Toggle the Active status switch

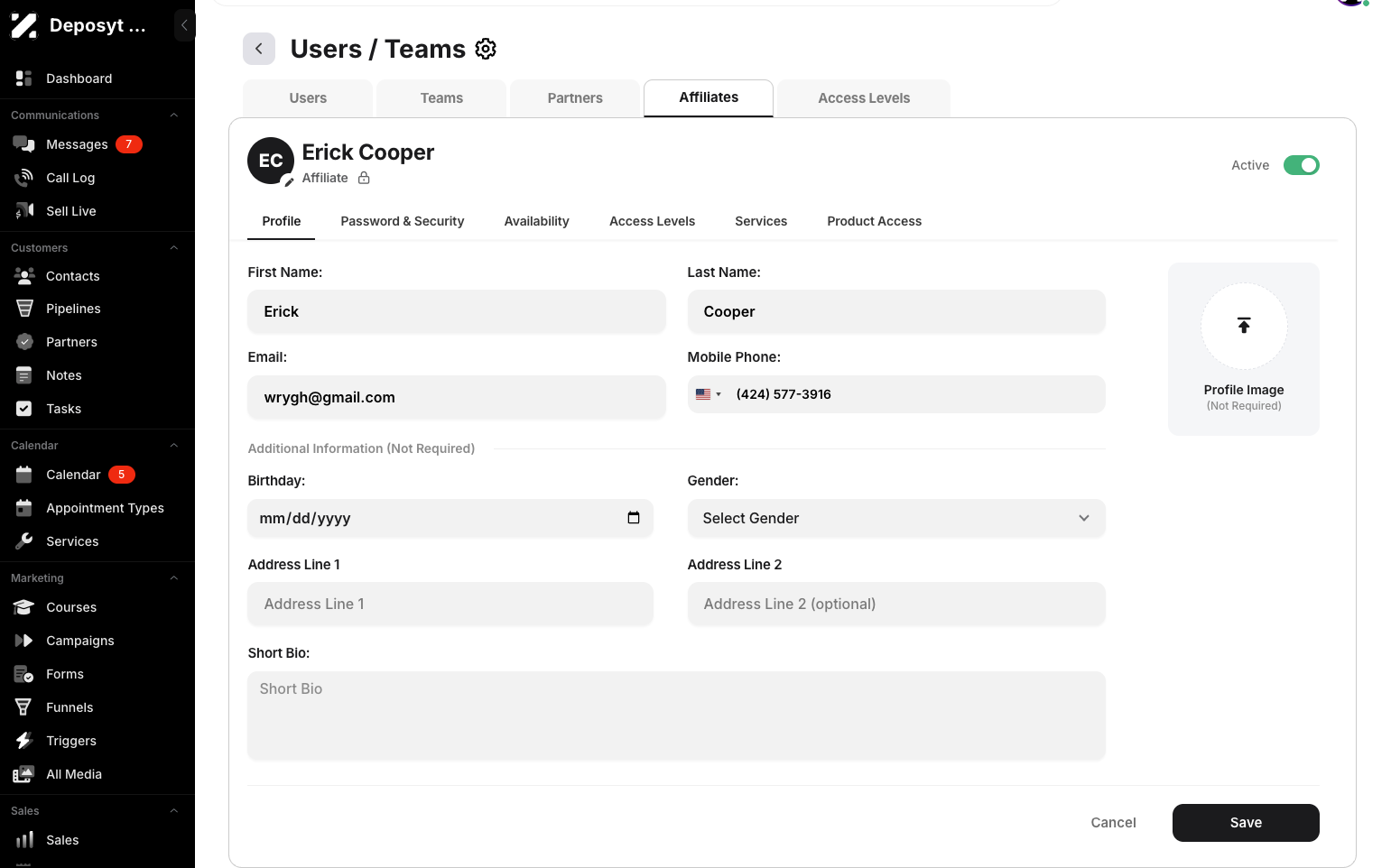[1302, 165]
